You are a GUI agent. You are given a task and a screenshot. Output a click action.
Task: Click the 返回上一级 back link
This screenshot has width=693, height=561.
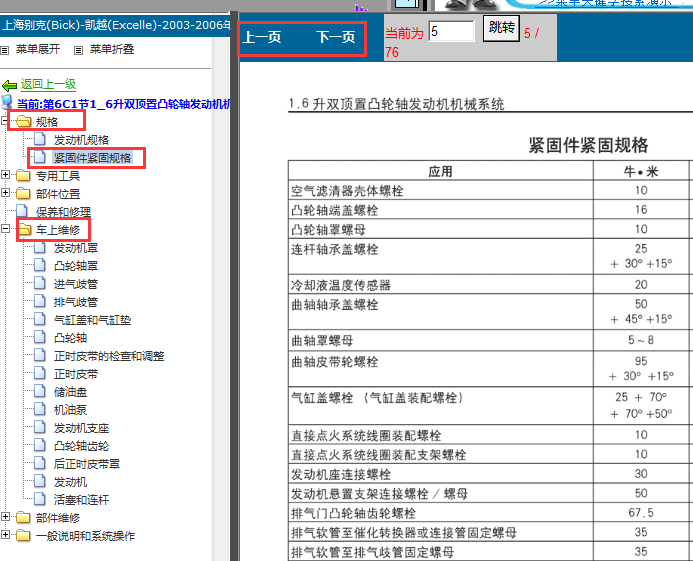[x=48, y=84]
